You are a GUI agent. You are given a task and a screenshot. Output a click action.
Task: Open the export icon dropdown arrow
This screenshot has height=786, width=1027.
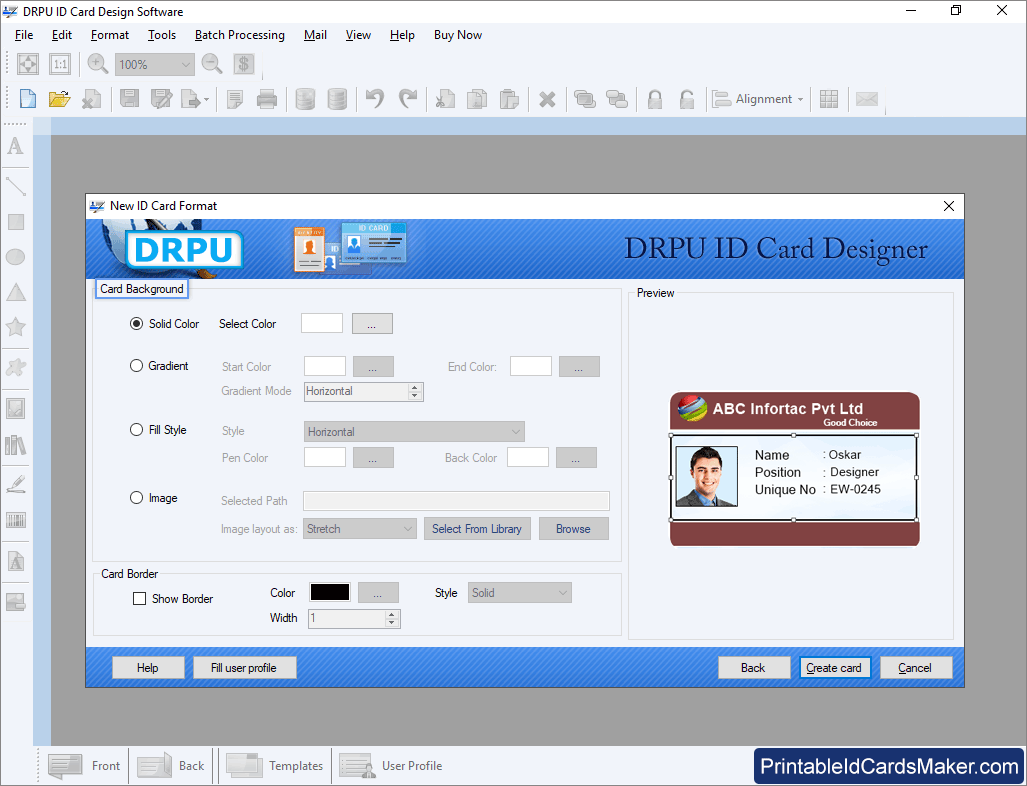pyautogui.click(x=206, y=100)
